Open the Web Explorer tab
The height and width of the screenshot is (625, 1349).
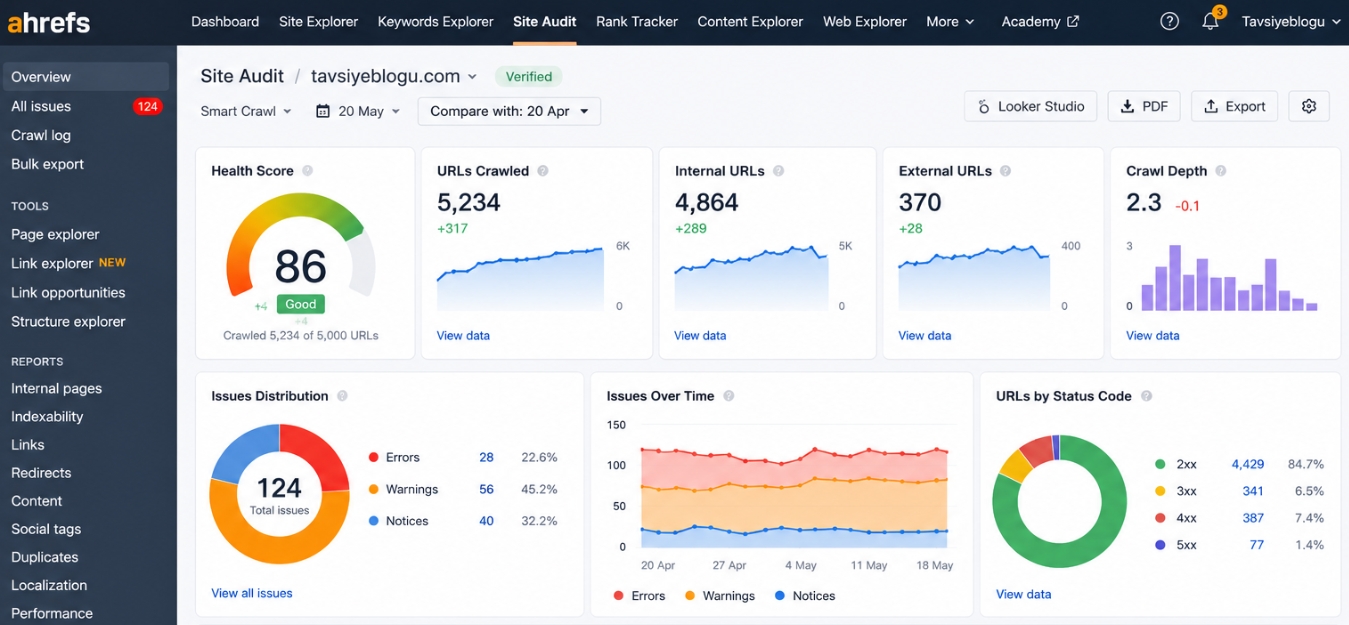coord(865,21)
